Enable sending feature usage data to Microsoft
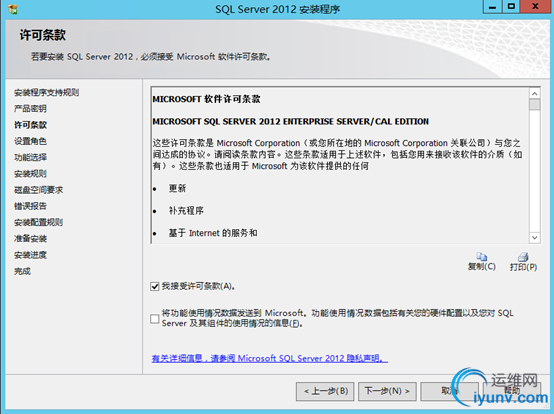Image resolution: width=554 pixels, height=414 pixels. coord(155,319)
